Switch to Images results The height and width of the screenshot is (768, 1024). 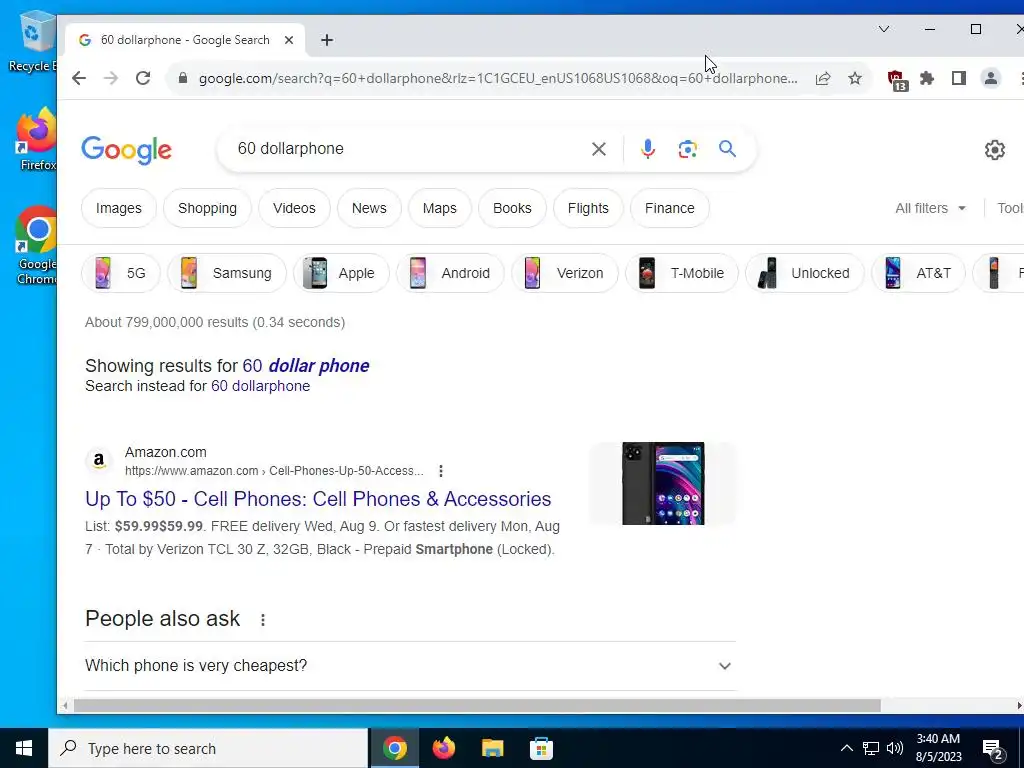[118, 208]
